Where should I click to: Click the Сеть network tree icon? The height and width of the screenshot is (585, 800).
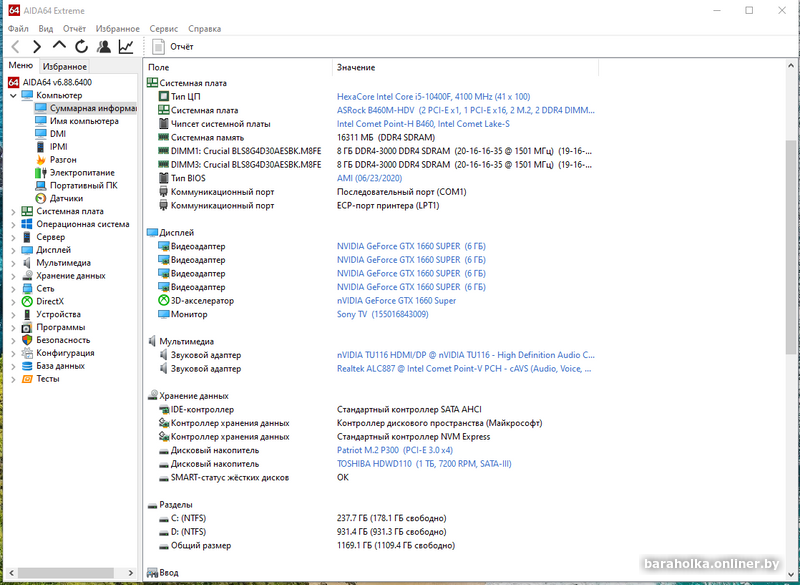point(27,289)
